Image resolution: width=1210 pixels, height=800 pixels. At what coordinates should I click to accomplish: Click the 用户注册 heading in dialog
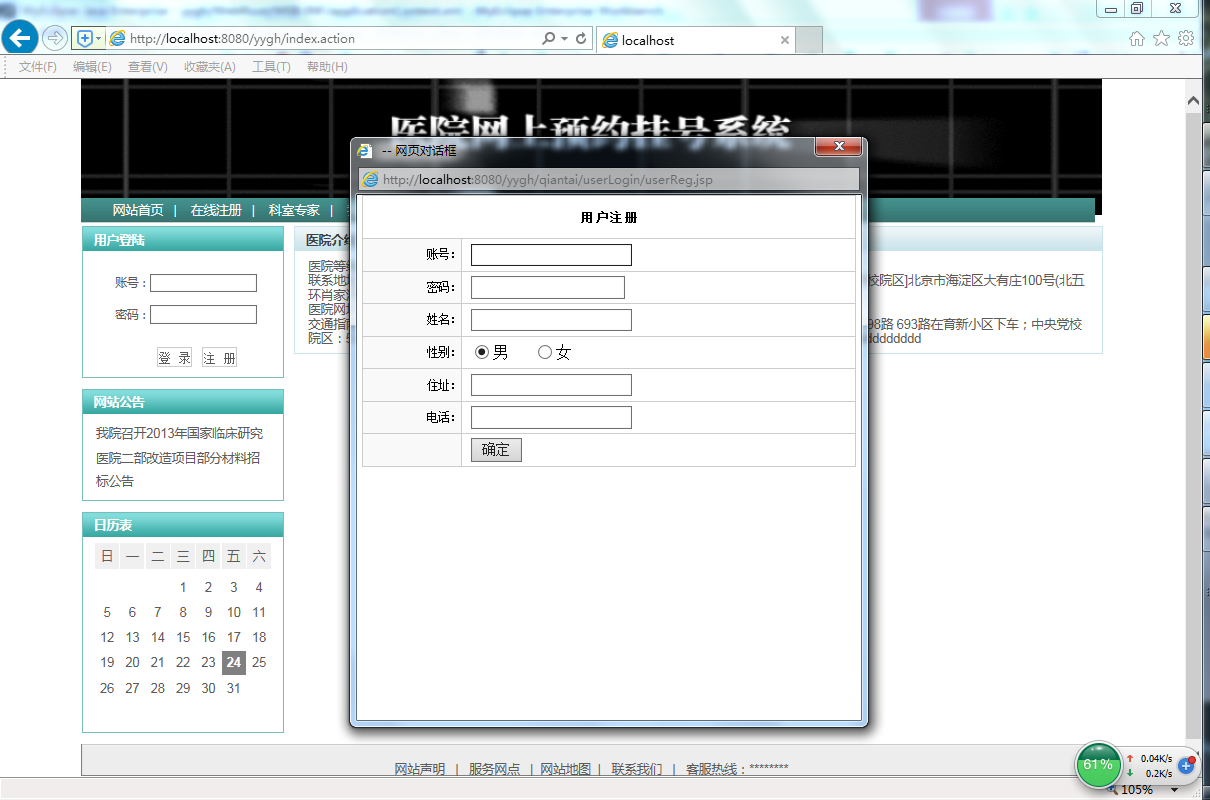click(609, 217)
